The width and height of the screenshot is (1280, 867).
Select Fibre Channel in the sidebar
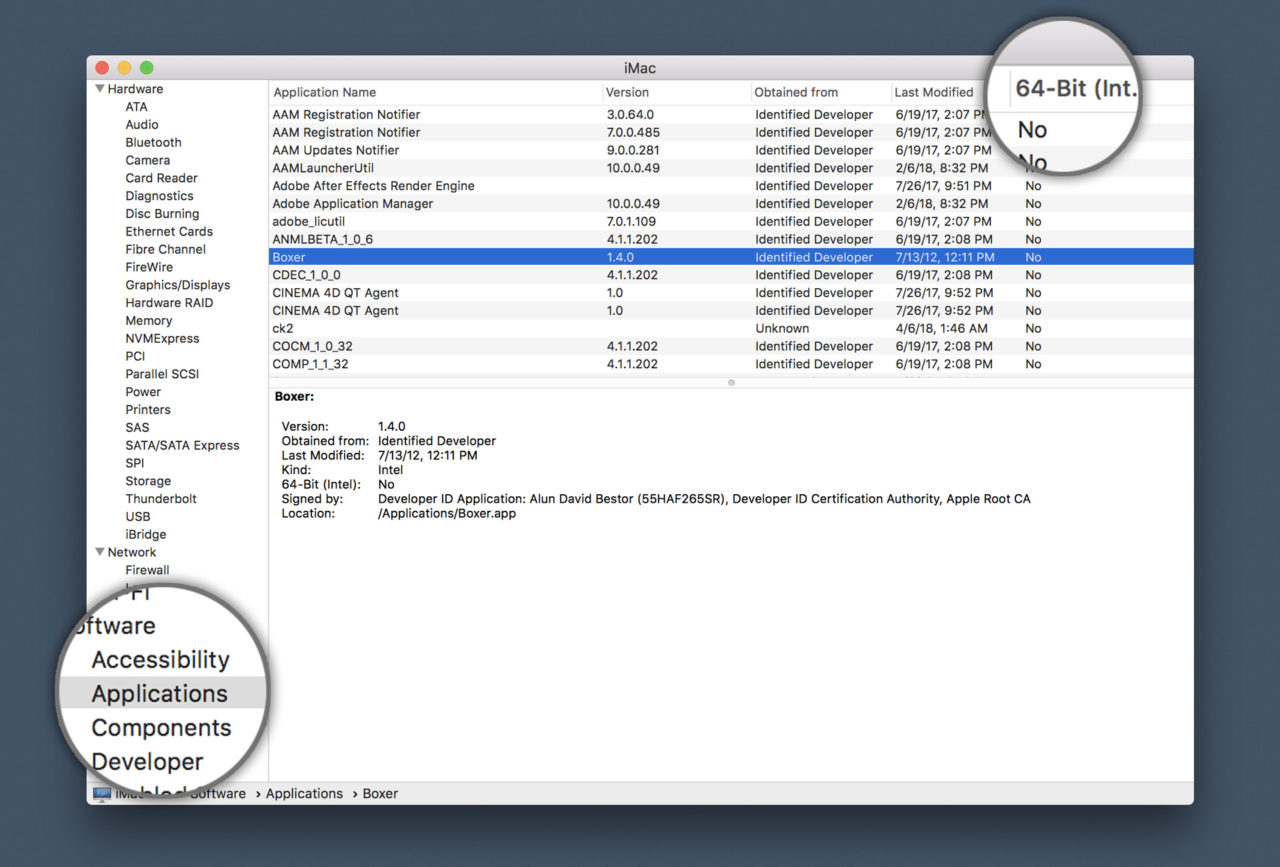[165, 249]
